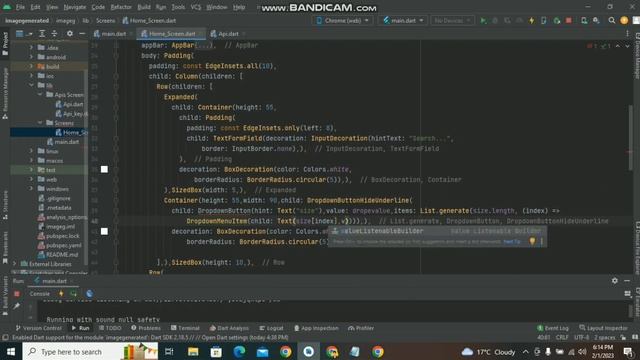Open the Event Log
Screen dimensions: 640x360
point(553,328)
